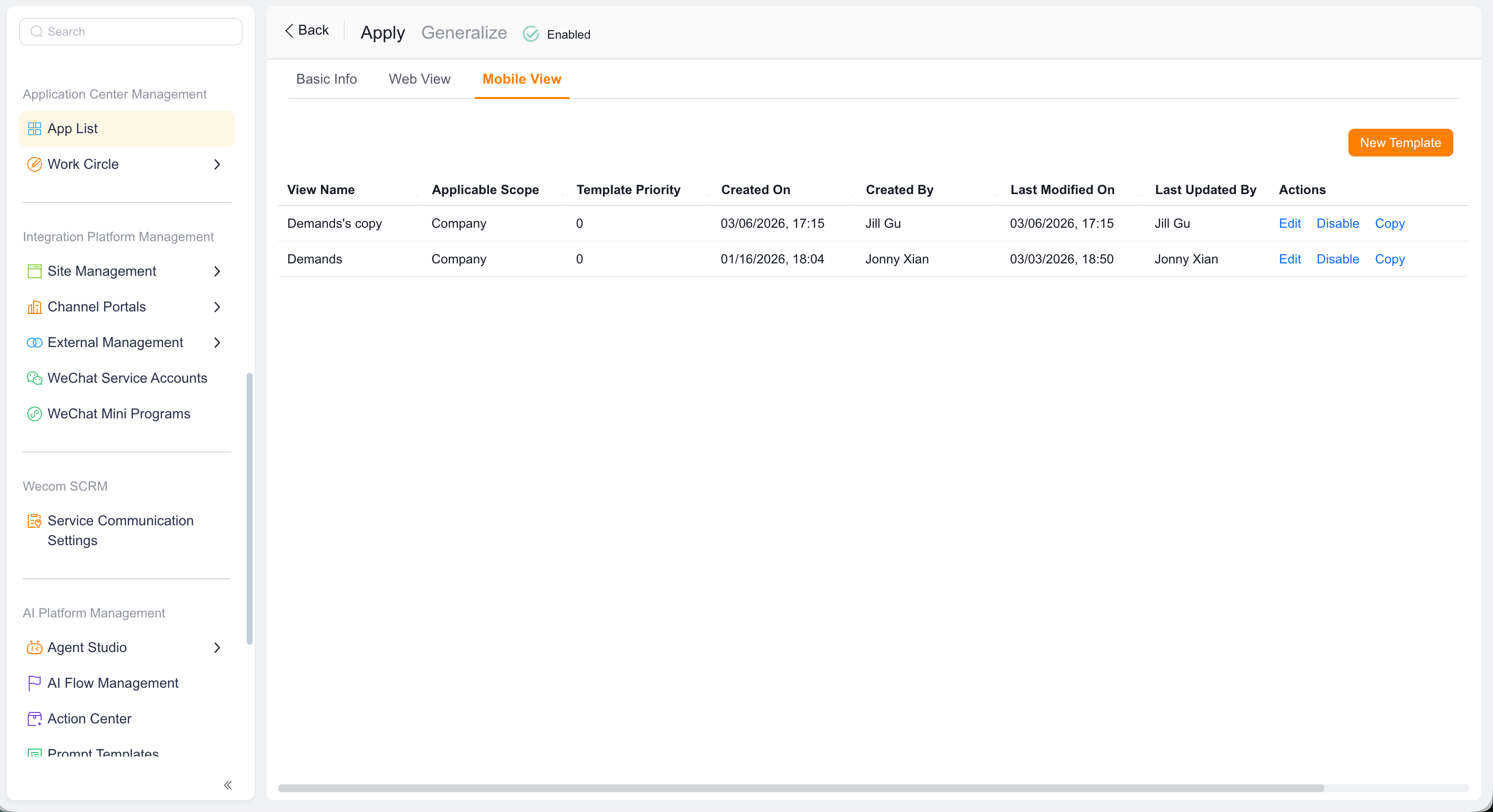The image size is (1493, 812).
Task: Edit the Demands template by Jonny Xian
Action: click(x=1289, y=259)
